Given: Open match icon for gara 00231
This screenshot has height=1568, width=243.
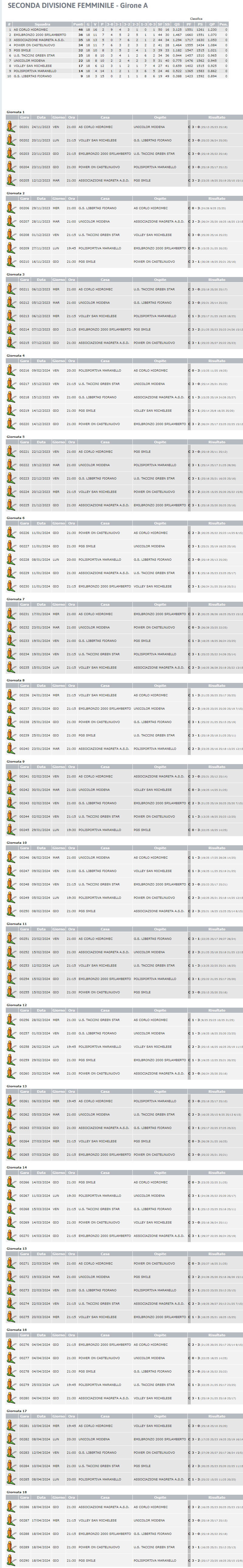Looking at the screenshot, I should pos(11,614).
